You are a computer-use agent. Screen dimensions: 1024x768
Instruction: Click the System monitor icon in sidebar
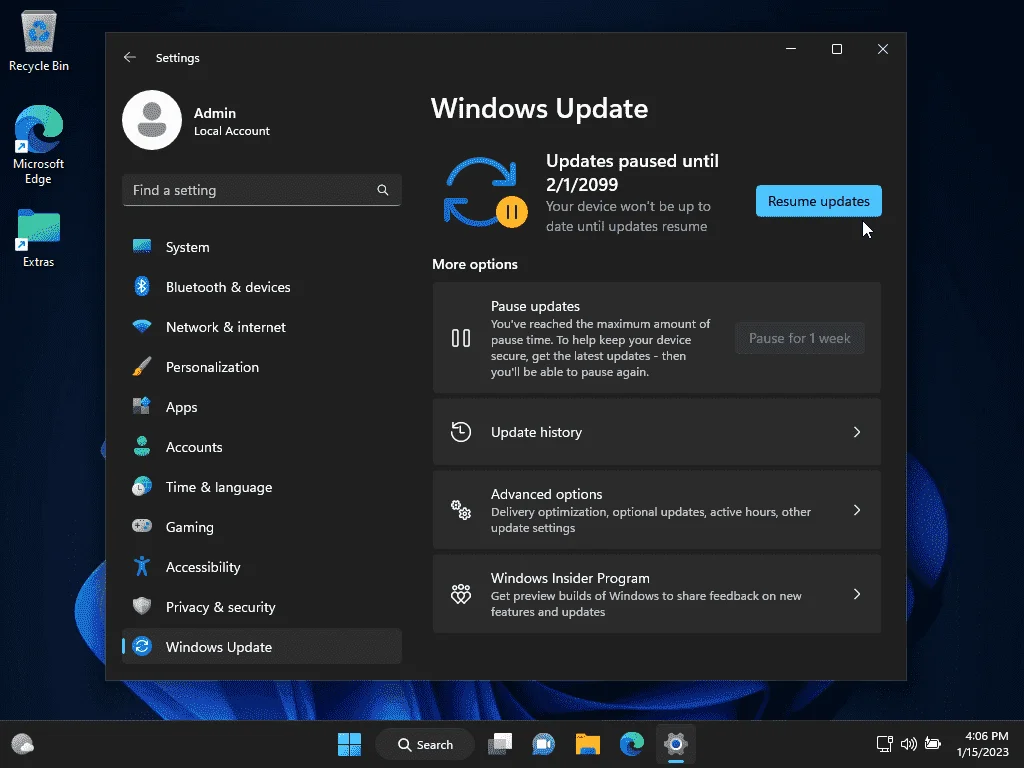coord(142,246)
